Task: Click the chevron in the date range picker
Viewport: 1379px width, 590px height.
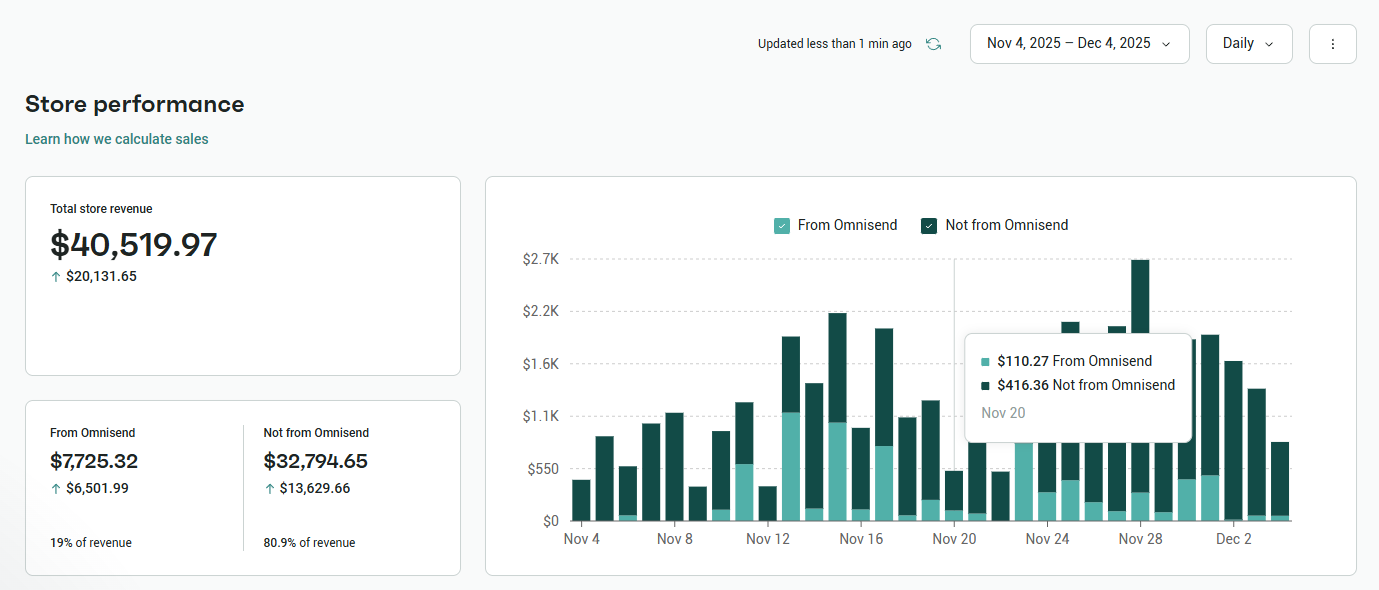Action: tap(1166, 44)
